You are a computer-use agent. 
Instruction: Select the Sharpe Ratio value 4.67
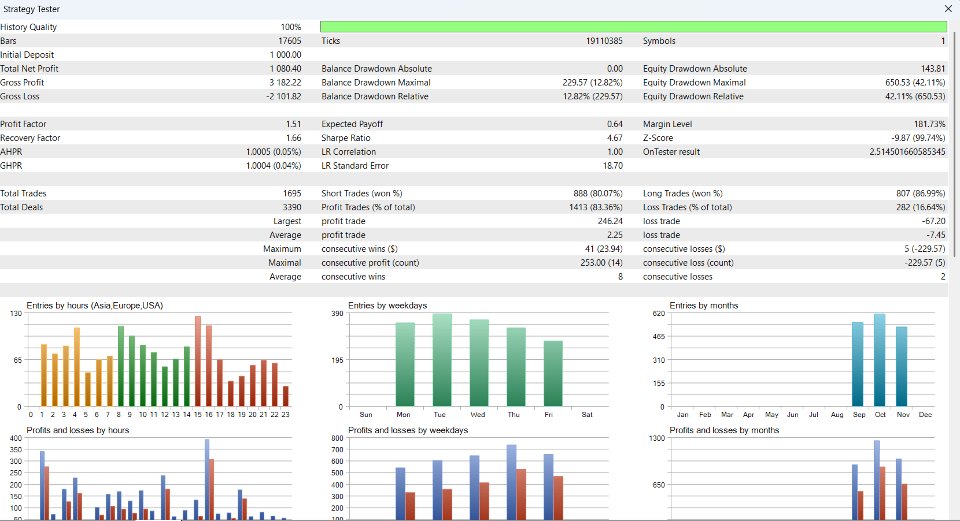615,138
